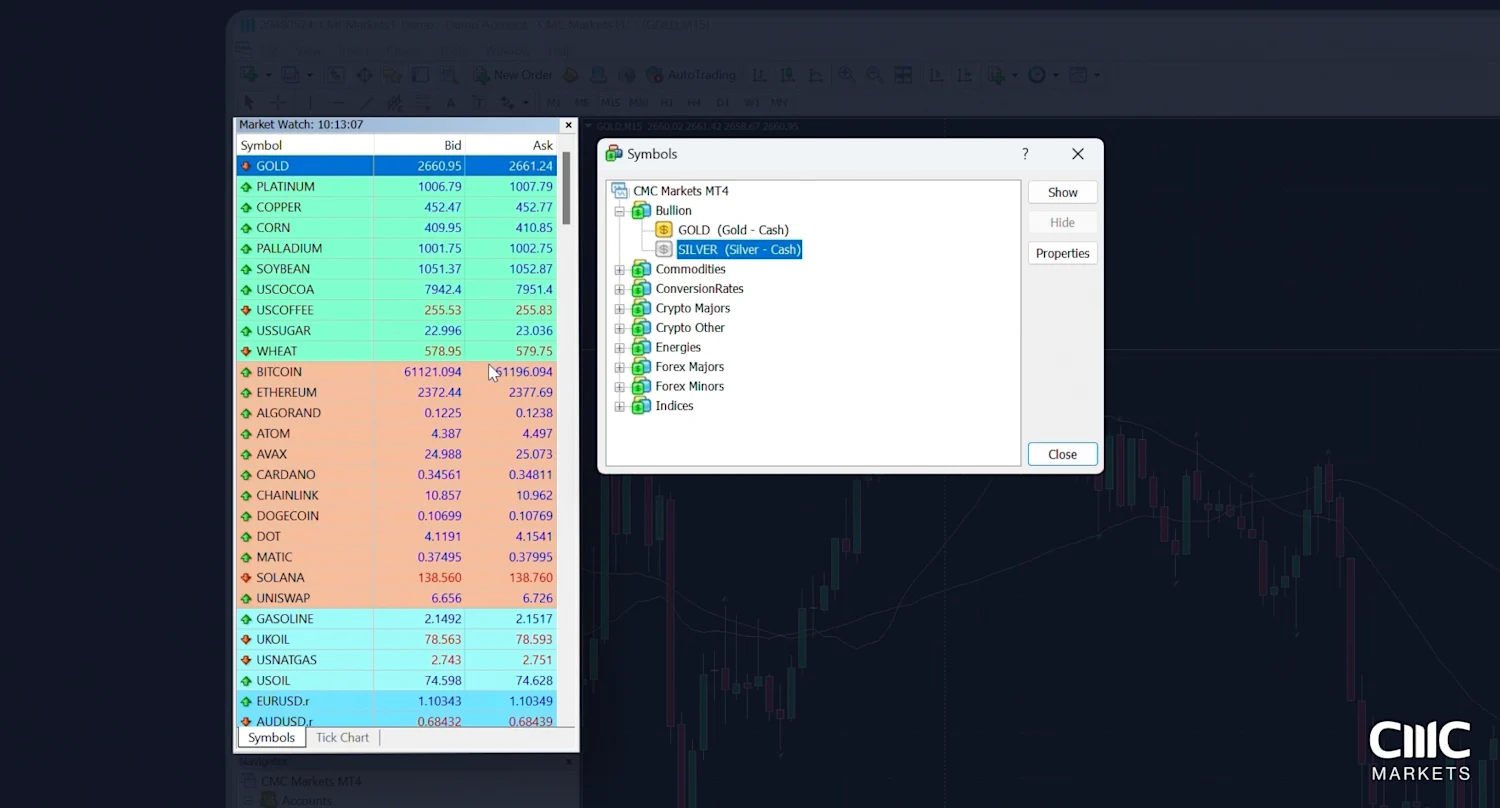The height and width of the screenshot is (808, 1500).
Task: Collapse the Bullion tree node
Action: (622, 210)
